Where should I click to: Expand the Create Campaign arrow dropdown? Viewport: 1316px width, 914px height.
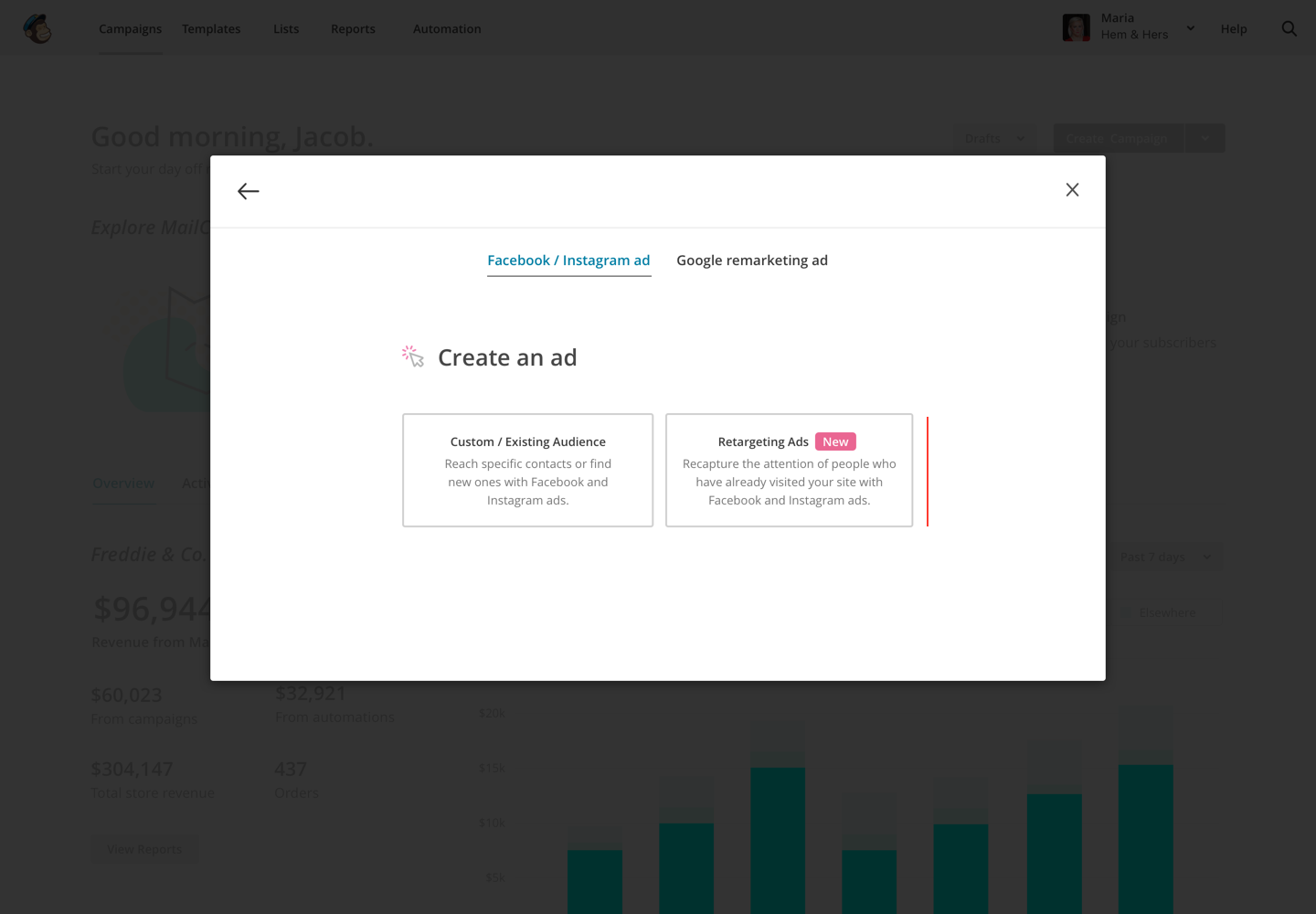[x=1205, y=139]
